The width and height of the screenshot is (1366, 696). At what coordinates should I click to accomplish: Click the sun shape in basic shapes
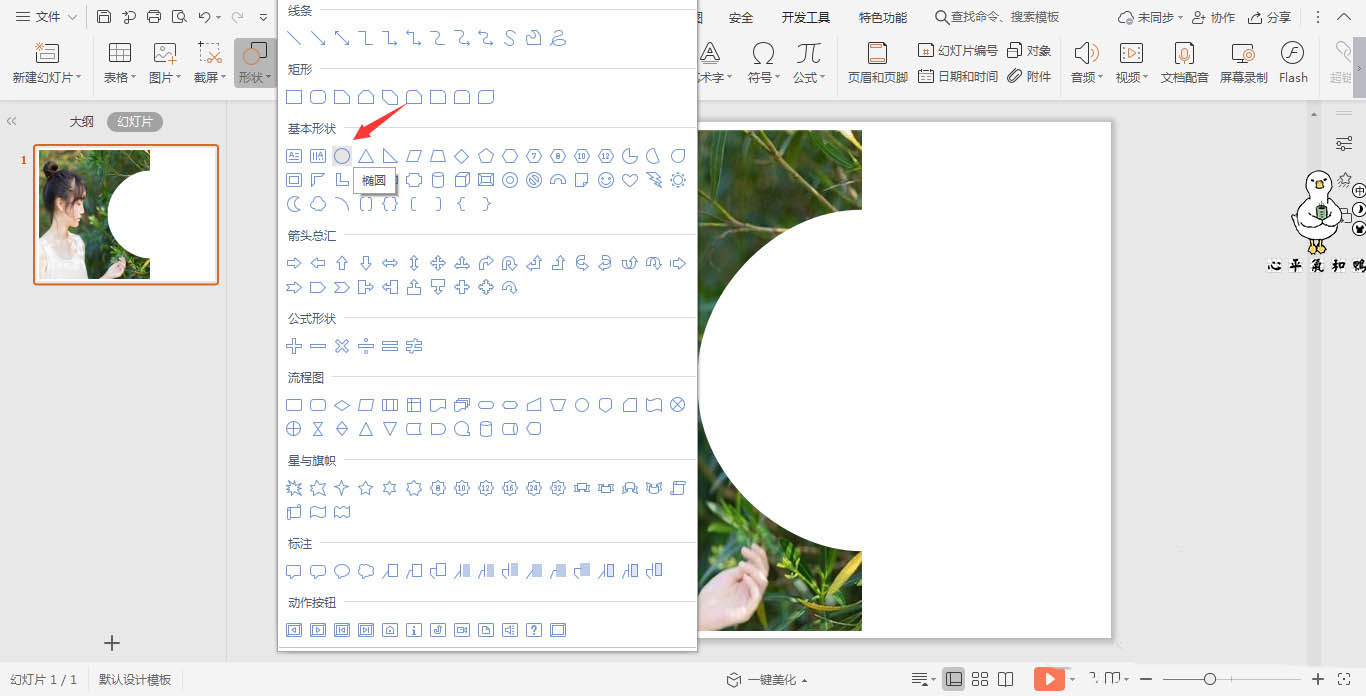tap(678, 180)
